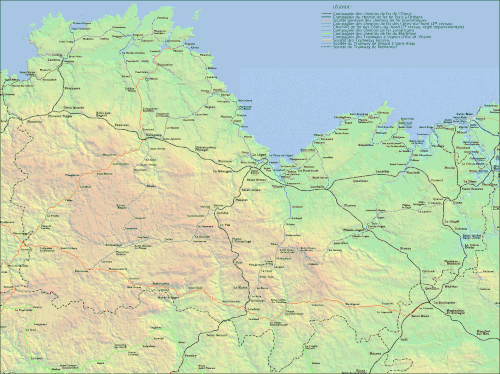
Task: Click the Chemins de fer de l'Ouest legend entry
Action: (x=372, y=13)
